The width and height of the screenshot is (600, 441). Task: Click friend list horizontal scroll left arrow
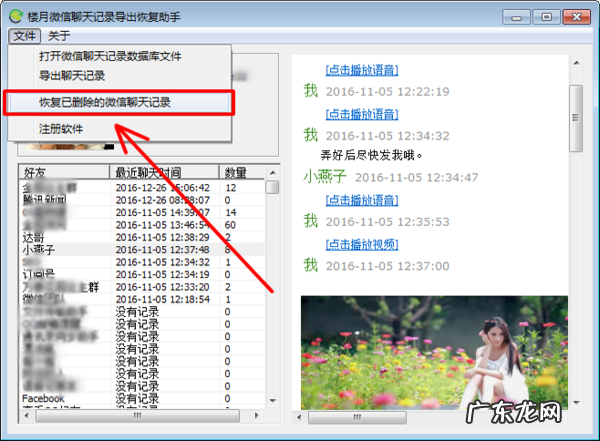26,415
